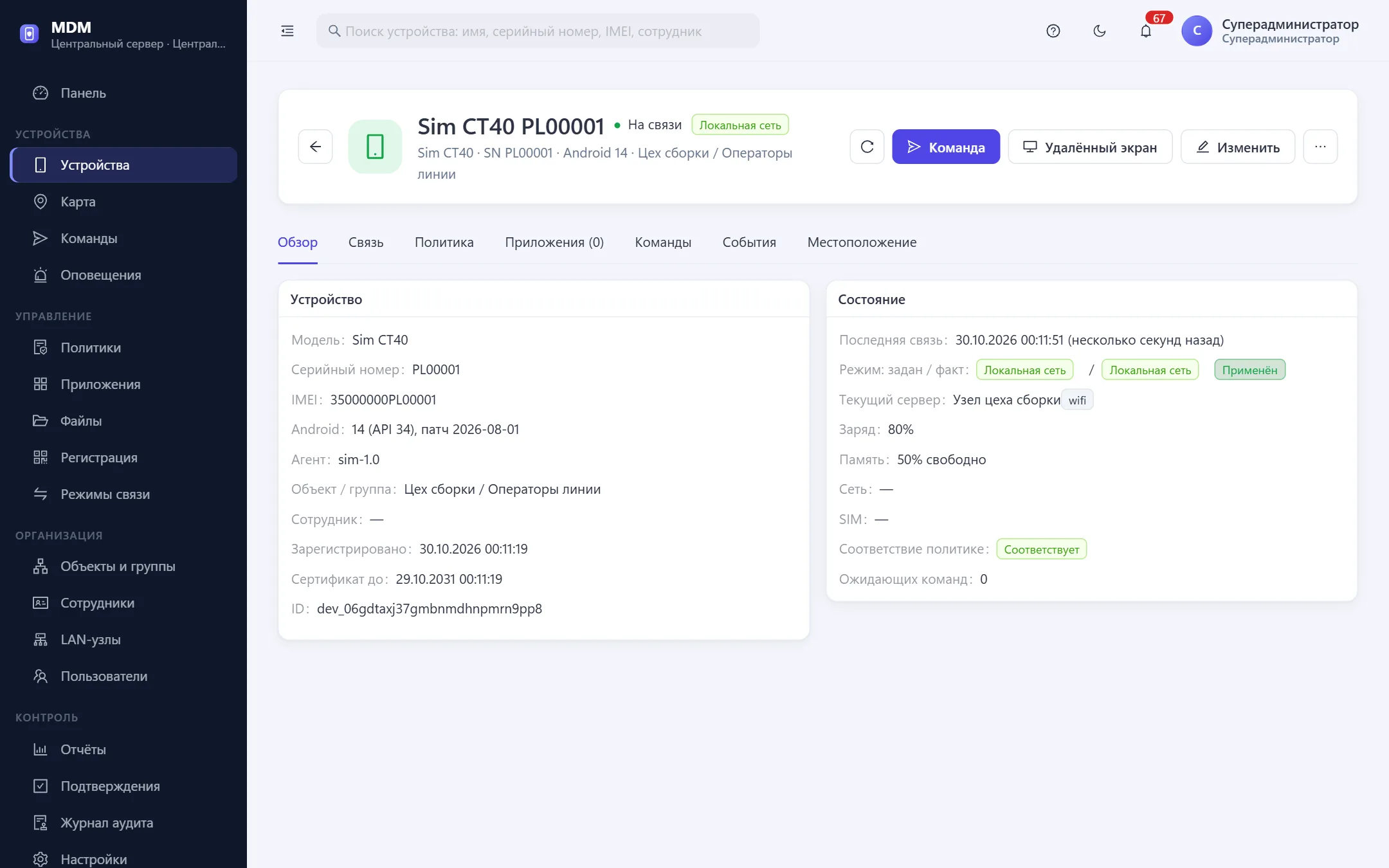The height and width of the screenshot is (868, 1389).
Task: Refresh device data icon button
Action: (x=867, y=147)
